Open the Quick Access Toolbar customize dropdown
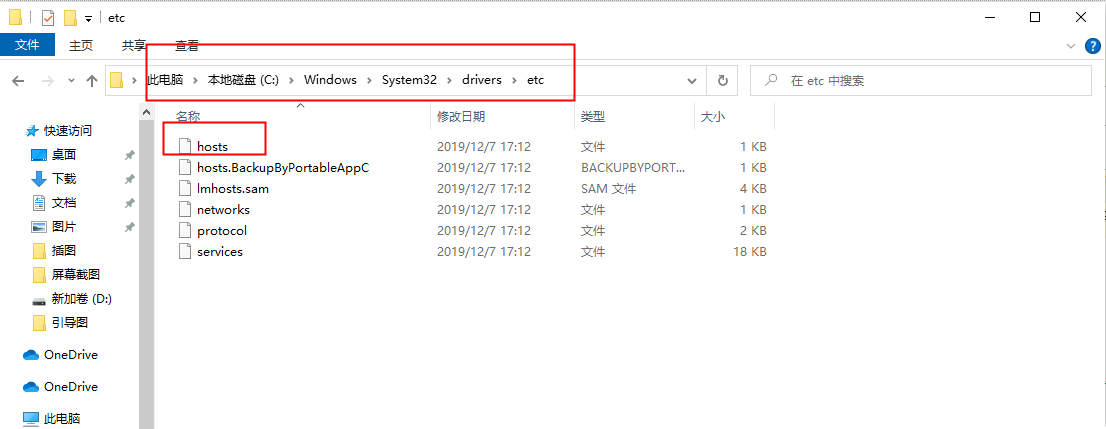The height and width of the screenshot is (429, 1106). click(88, 18)
